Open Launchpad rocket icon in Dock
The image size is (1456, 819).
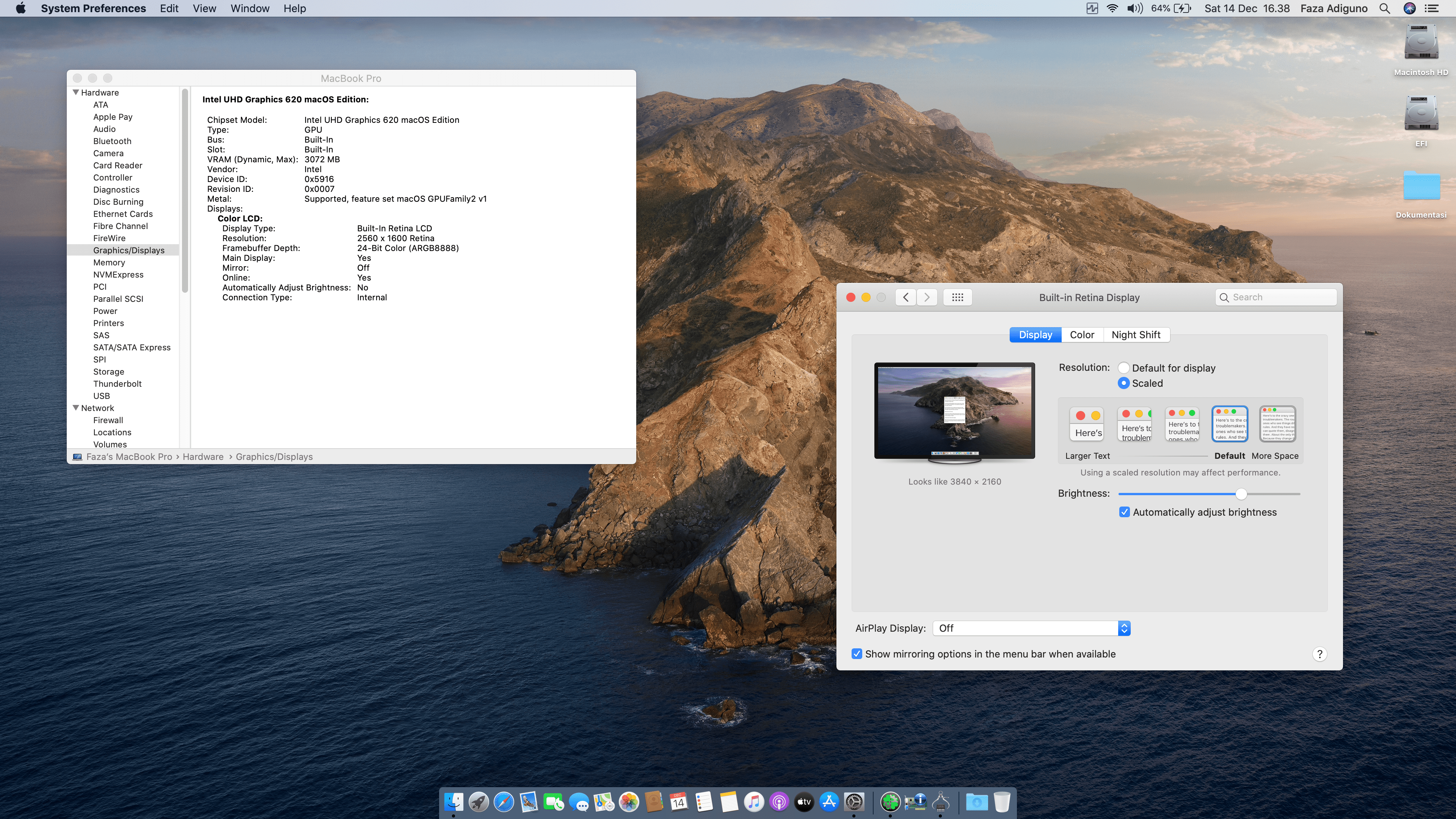[x=478, y=802]
